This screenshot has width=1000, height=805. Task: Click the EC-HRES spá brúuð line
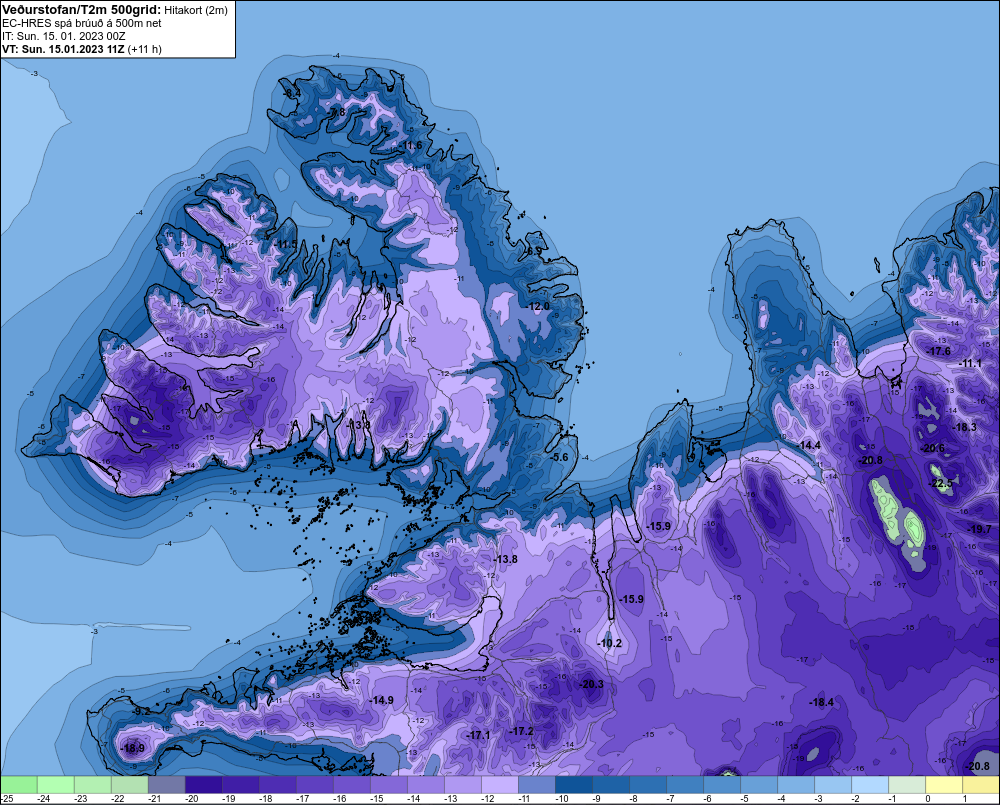[x=82, y=24]
